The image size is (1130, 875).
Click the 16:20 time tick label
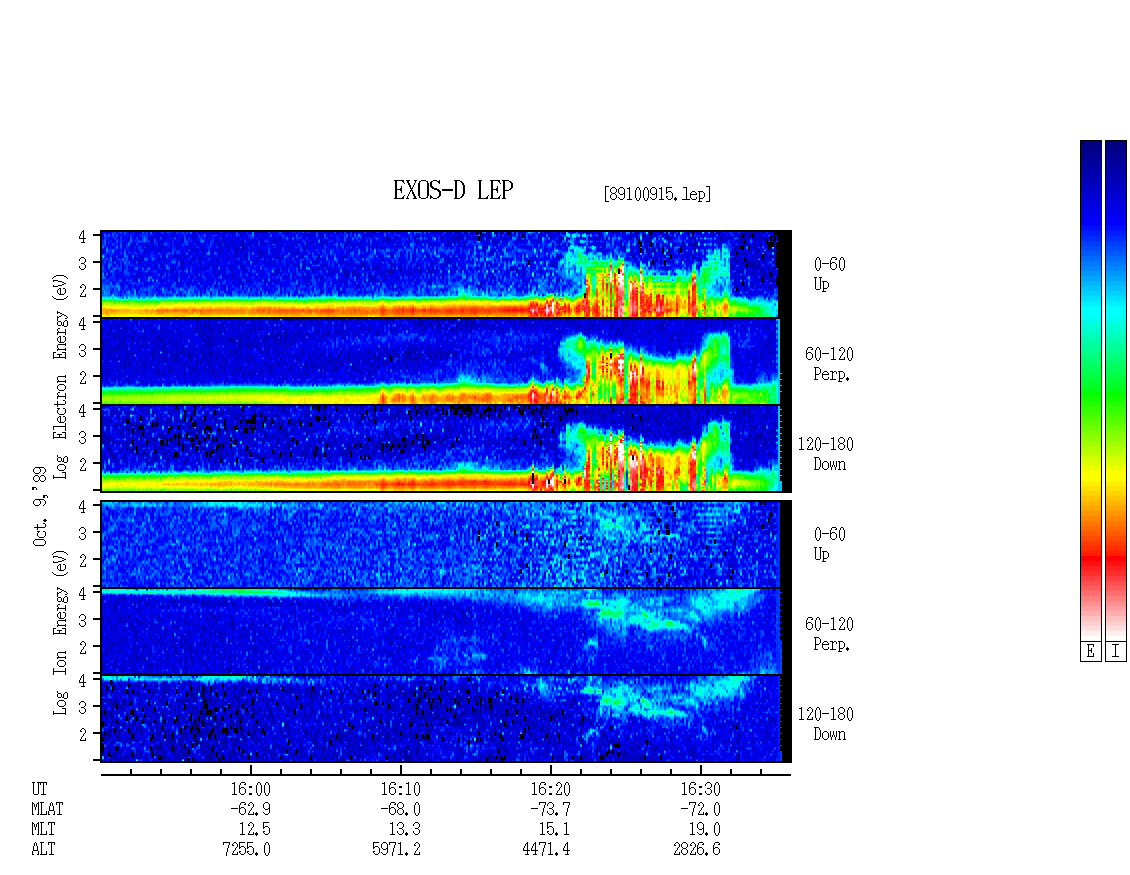click(551, 789)
